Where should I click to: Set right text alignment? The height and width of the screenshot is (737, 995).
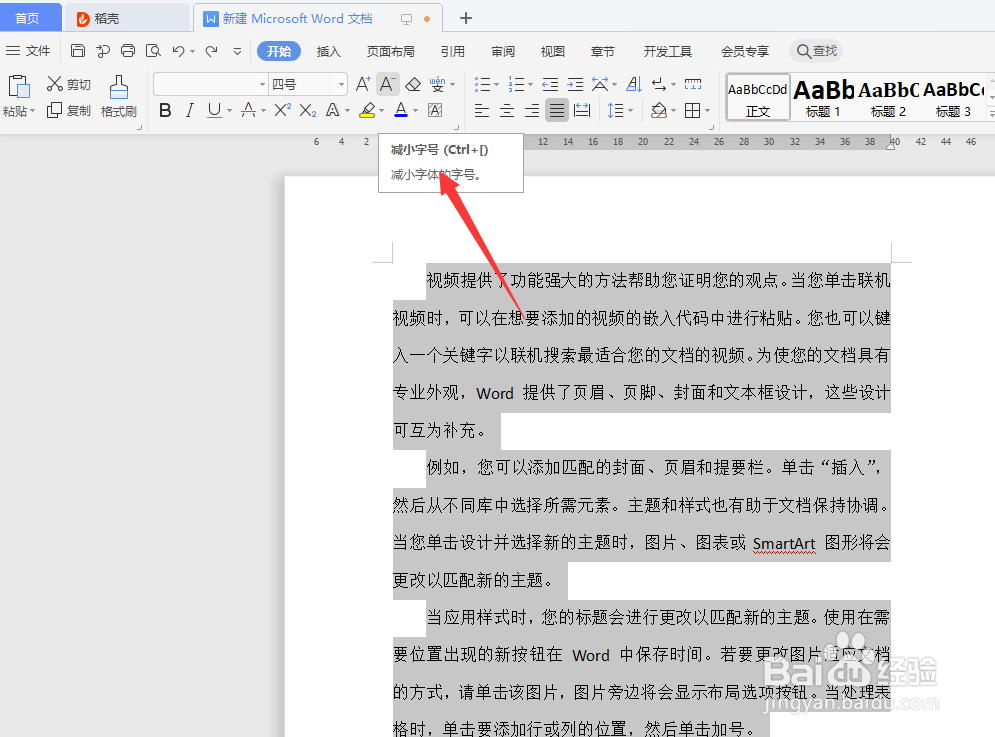(532, 110)
